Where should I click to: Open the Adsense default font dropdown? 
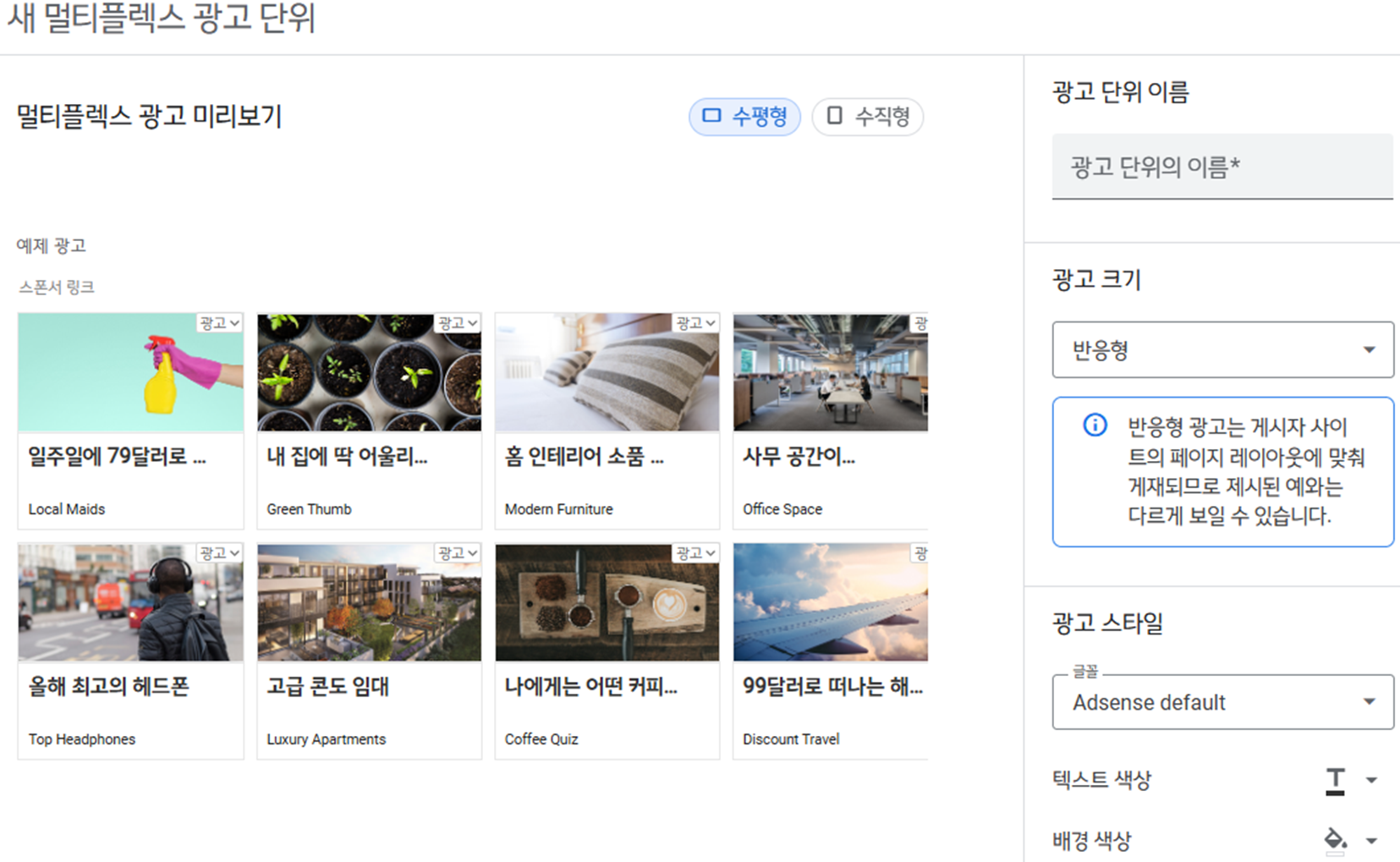click(1222, 702)
